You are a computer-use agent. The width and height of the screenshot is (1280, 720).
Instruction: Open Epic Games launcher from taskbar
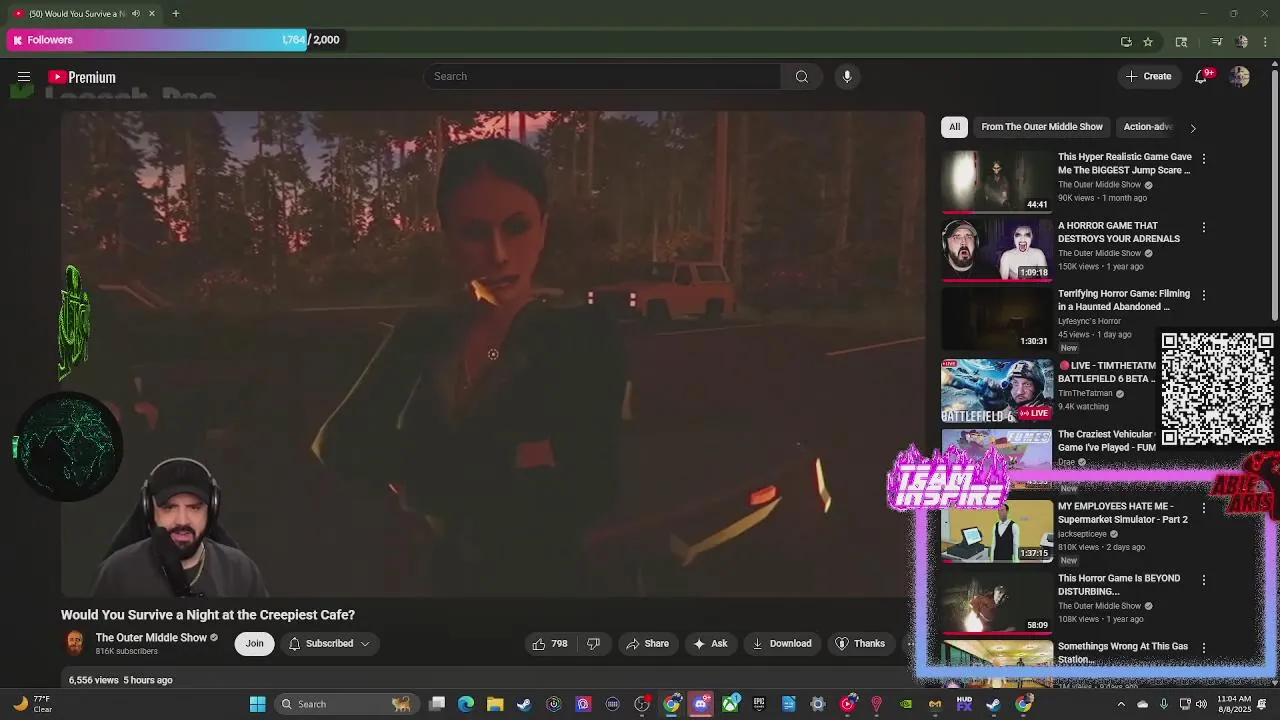click(759, 704)
